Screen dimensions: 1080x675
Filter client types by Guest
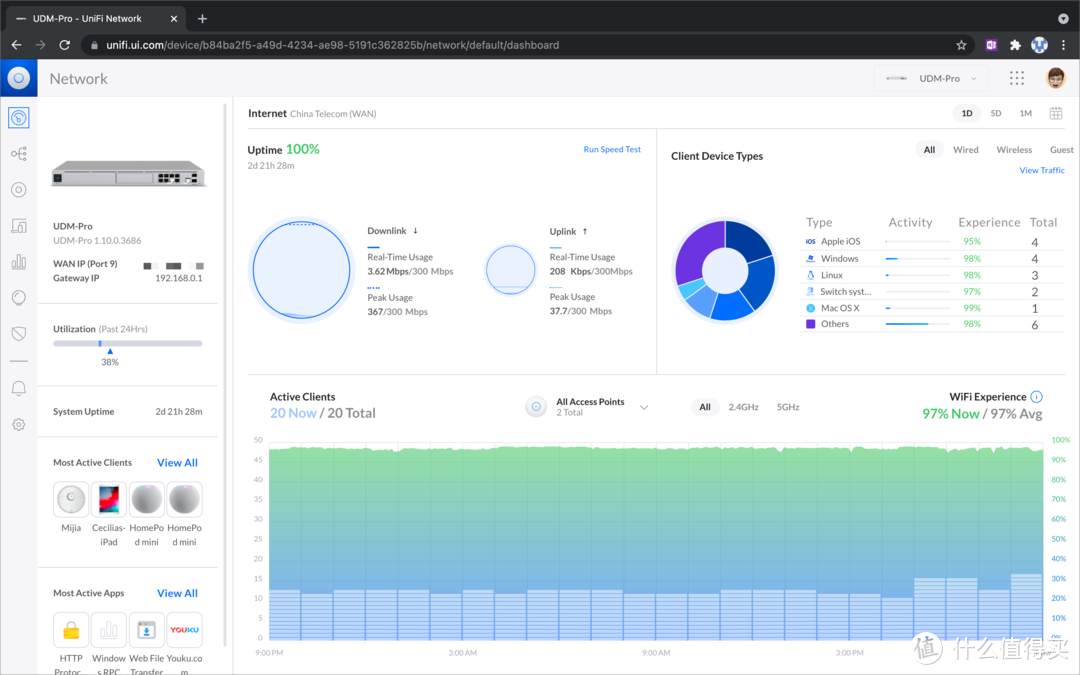click(x=1061, y=149)
